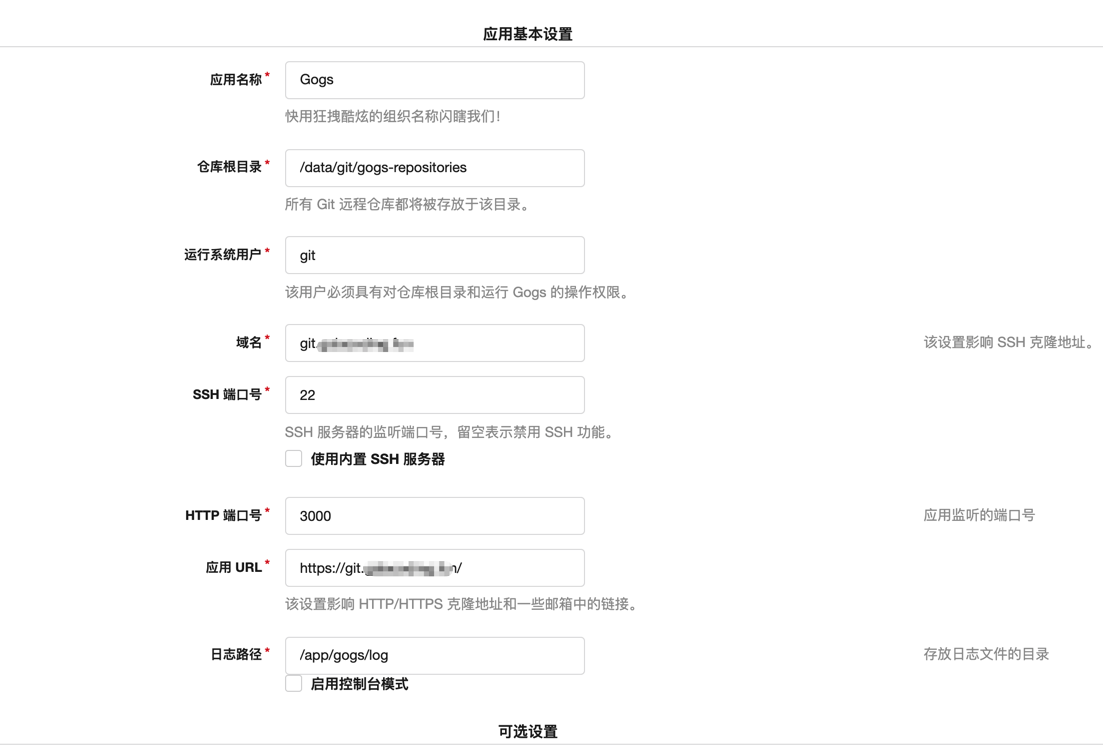This screenshot has height=752, width=1103.
Task: Click the SSH 端口号 field showing 22
Action: 434,395
